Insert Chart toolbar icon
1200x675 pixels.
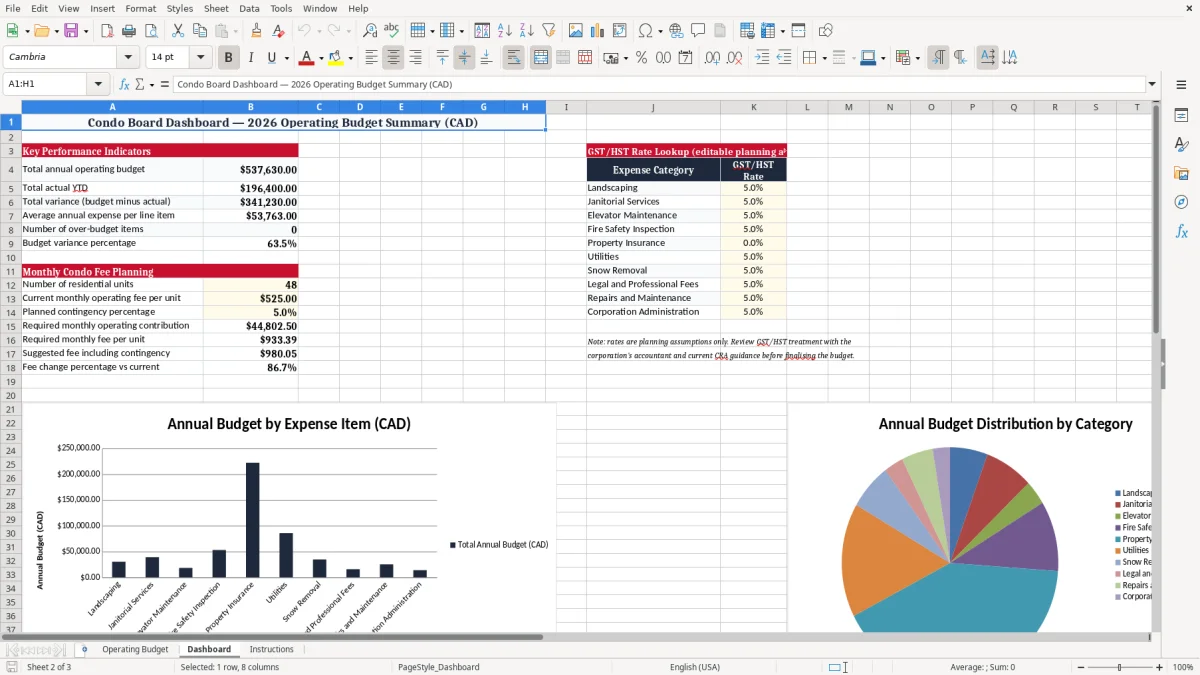[598, 31]
